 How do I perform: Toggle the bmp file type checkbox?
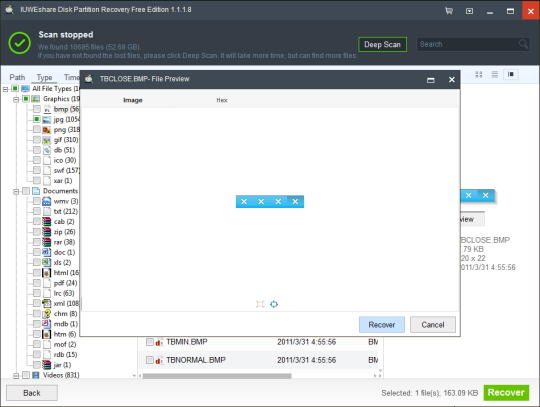(x=37, y=109)
